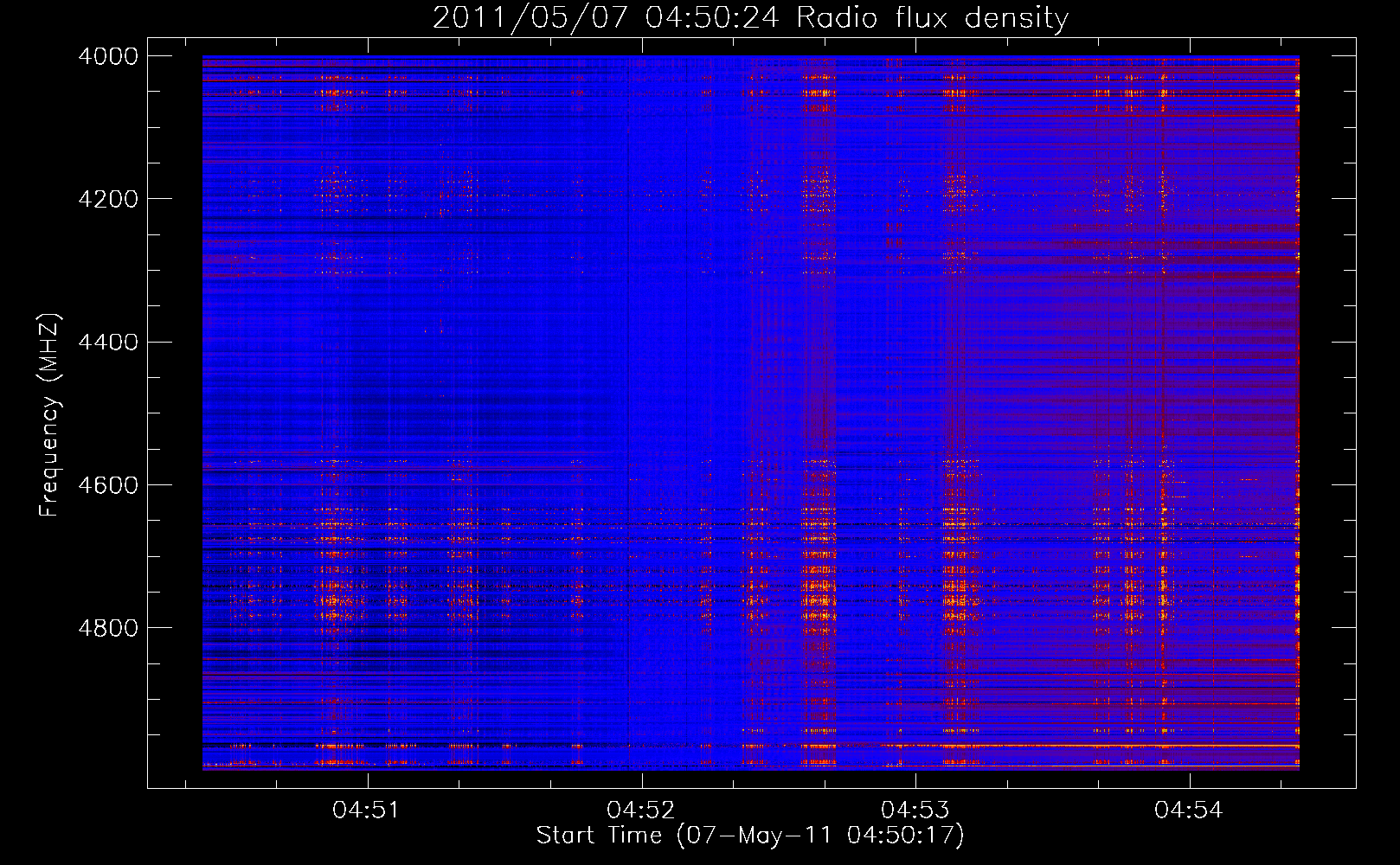Click the 4200 frequency tick label
This screenshot has width=1400, height=865.
tap(108, 199)
